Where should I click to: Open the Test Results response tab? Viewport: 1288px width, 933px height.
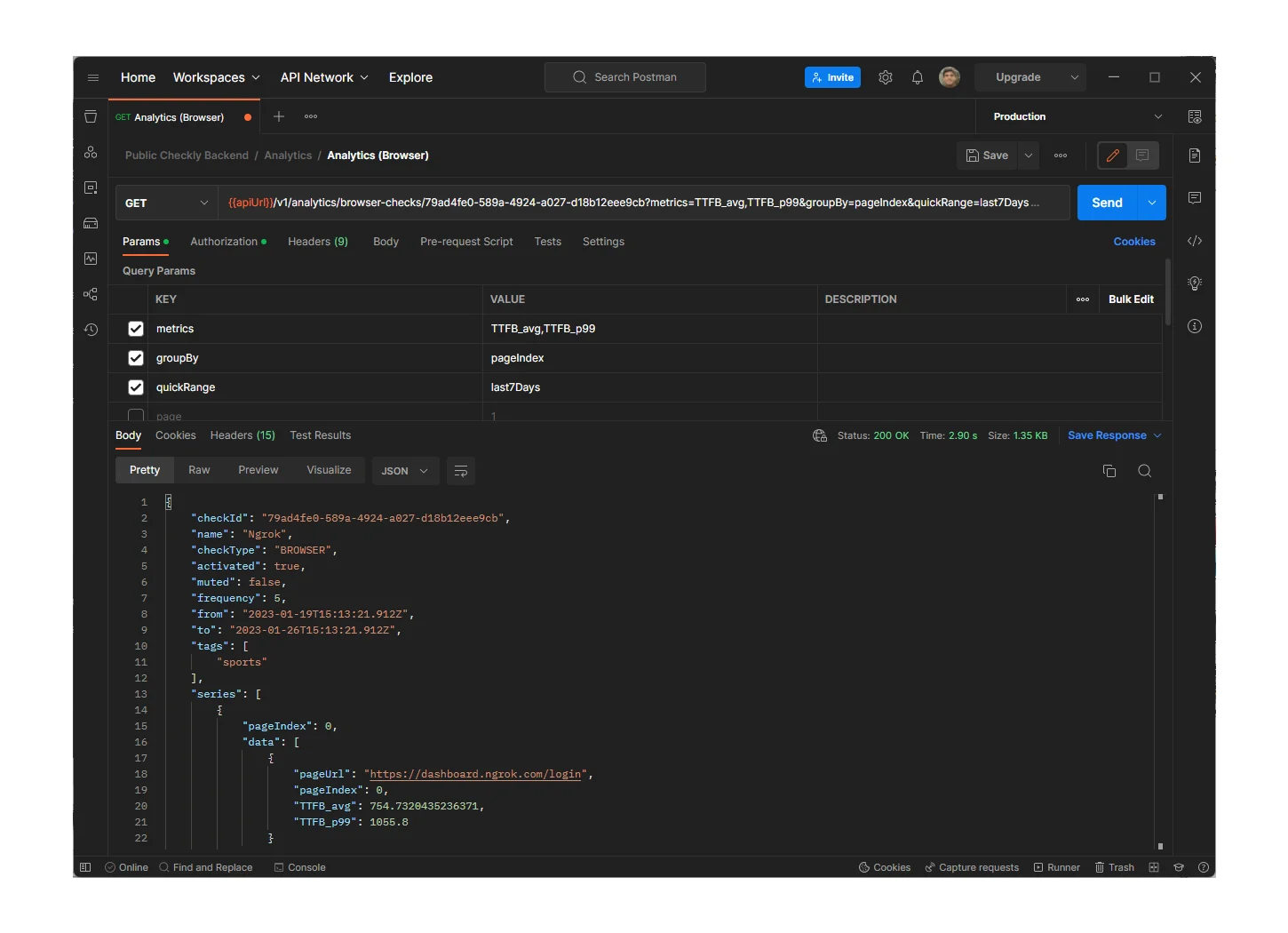tap(321, 435)
